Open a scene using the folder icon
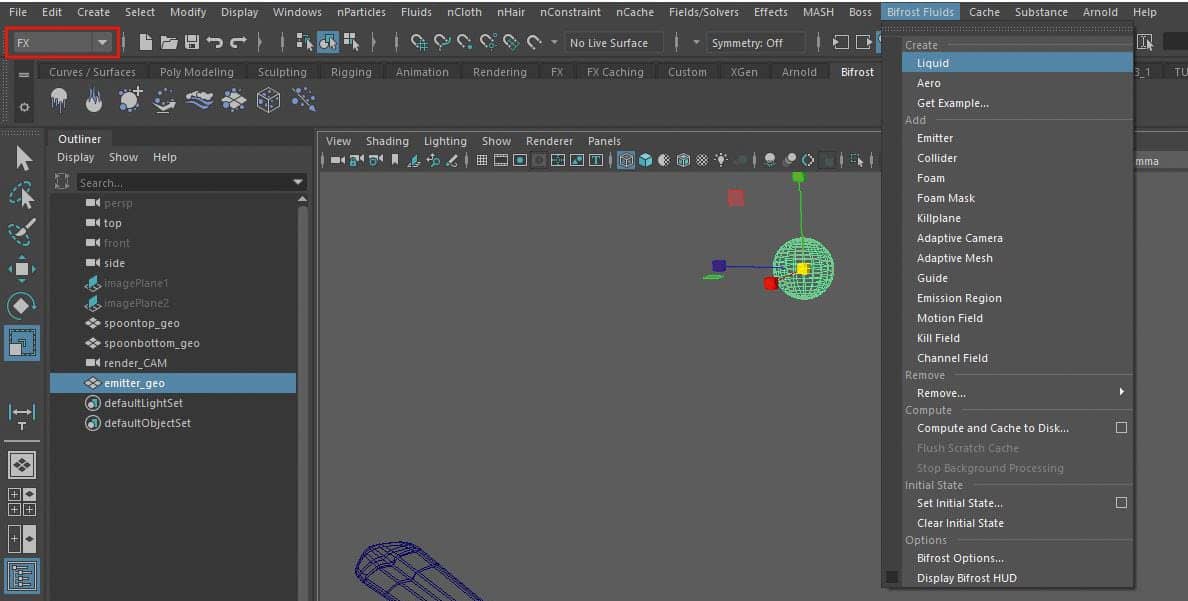 tap(169, 42)
